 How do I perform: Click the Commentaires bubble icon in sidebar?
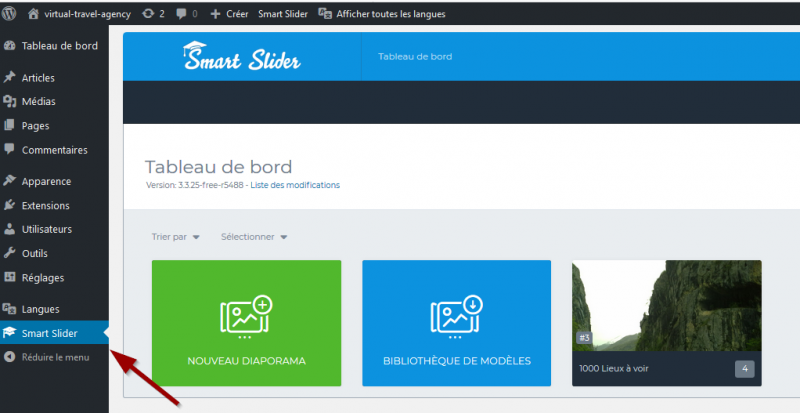point(10,149)
